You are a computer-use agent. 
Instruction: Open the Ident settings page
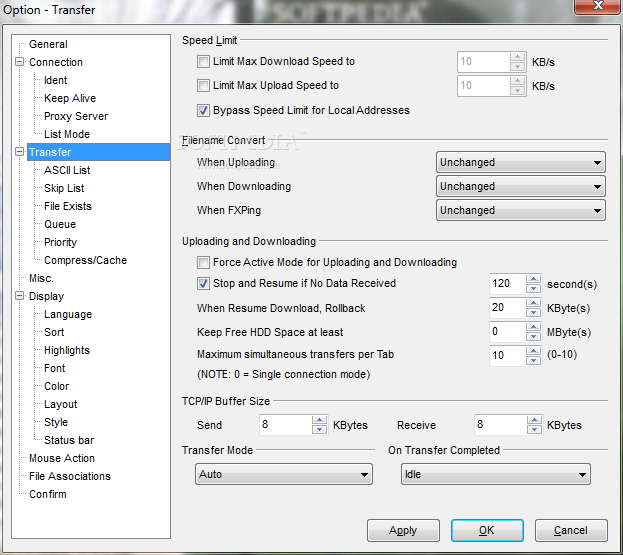tap(55, 80)
